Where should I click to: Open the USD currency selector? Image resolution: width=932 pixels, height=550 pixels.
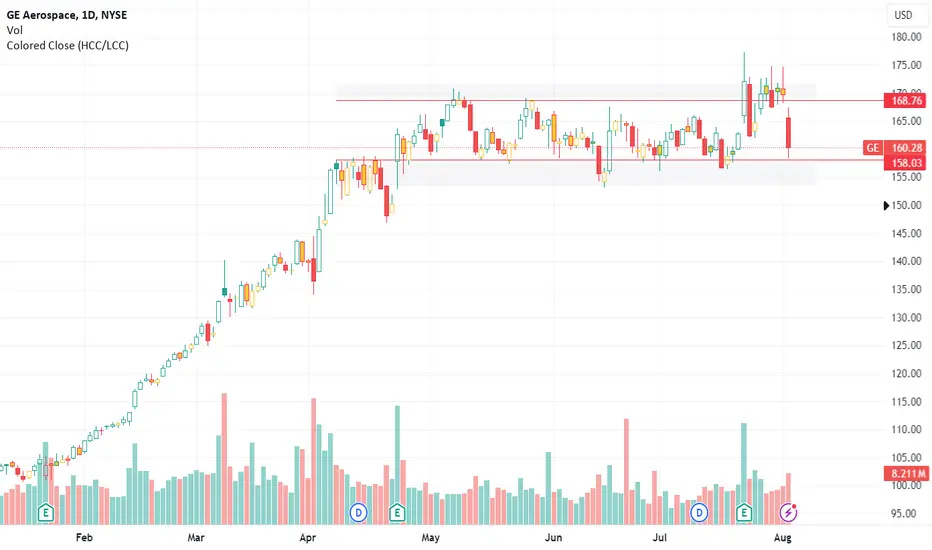point(903,15)
